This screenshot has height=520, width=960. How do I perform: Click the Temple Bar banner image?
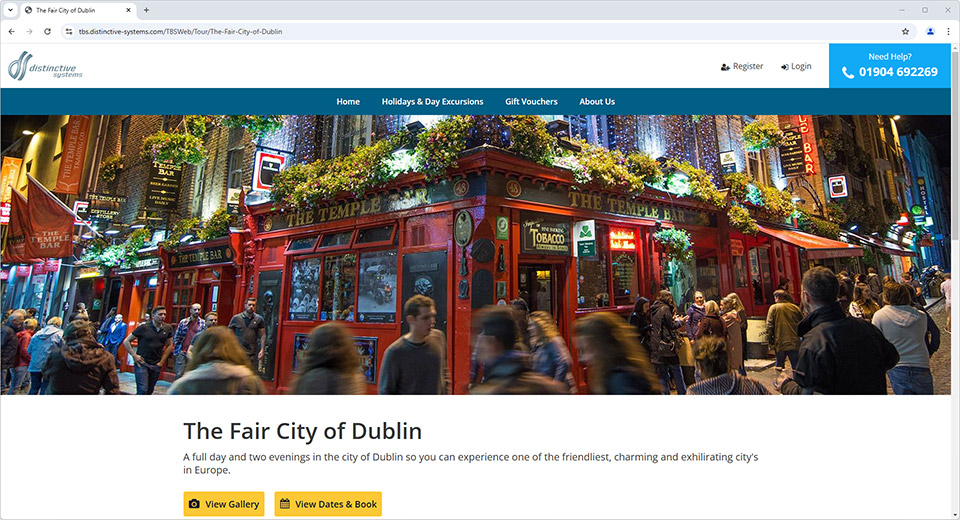pyautogui.click(x=476, y=255)
